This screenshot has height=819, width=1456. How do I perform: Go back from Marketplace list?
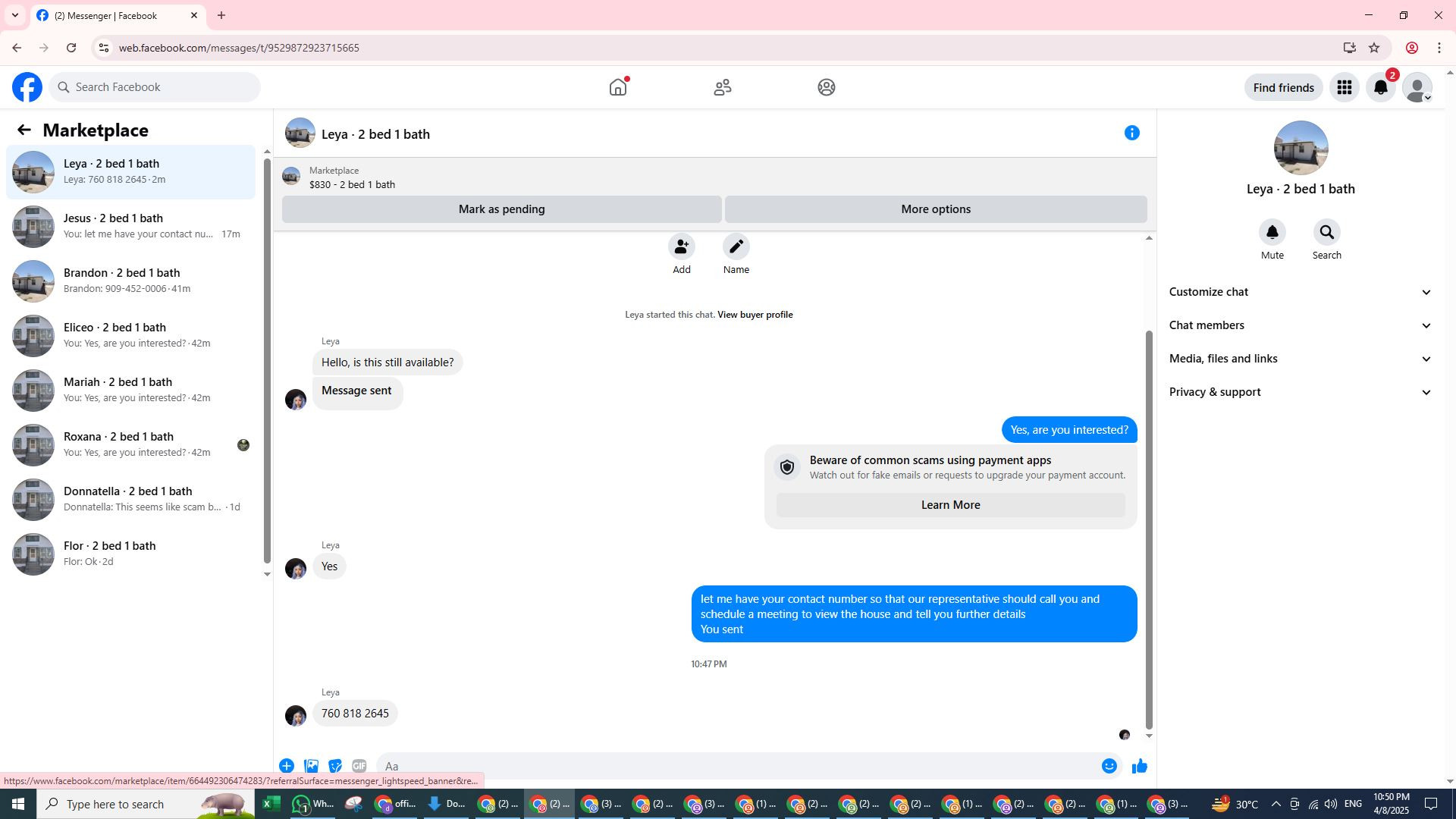pos(24,130)
